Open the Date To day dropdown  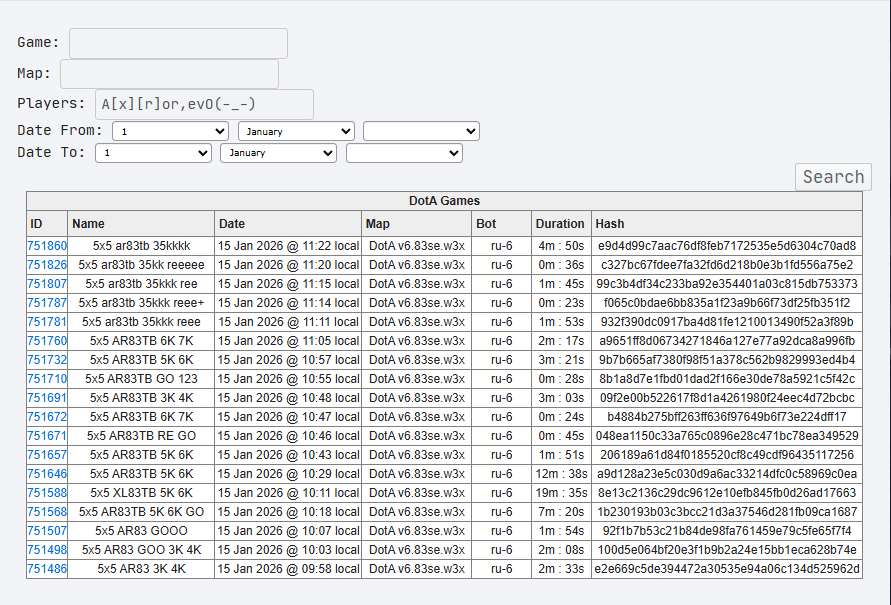click(x=153, y=153)
